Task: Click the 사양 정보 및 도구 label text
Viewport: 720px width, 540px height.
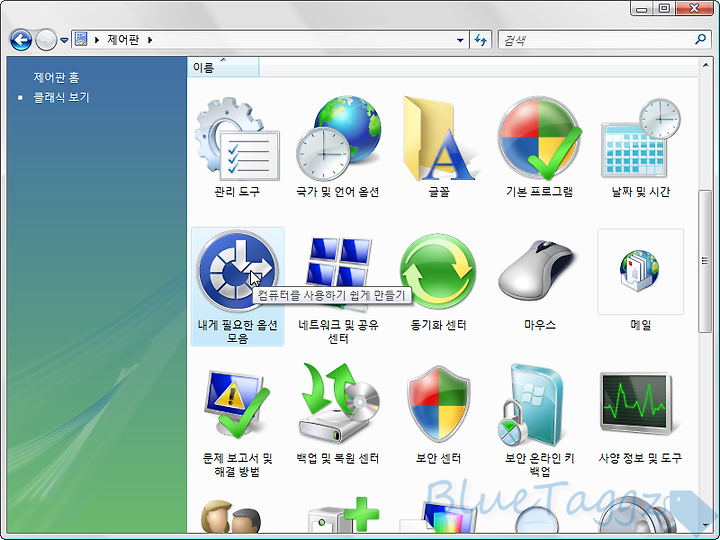Action: click(641, 458)
